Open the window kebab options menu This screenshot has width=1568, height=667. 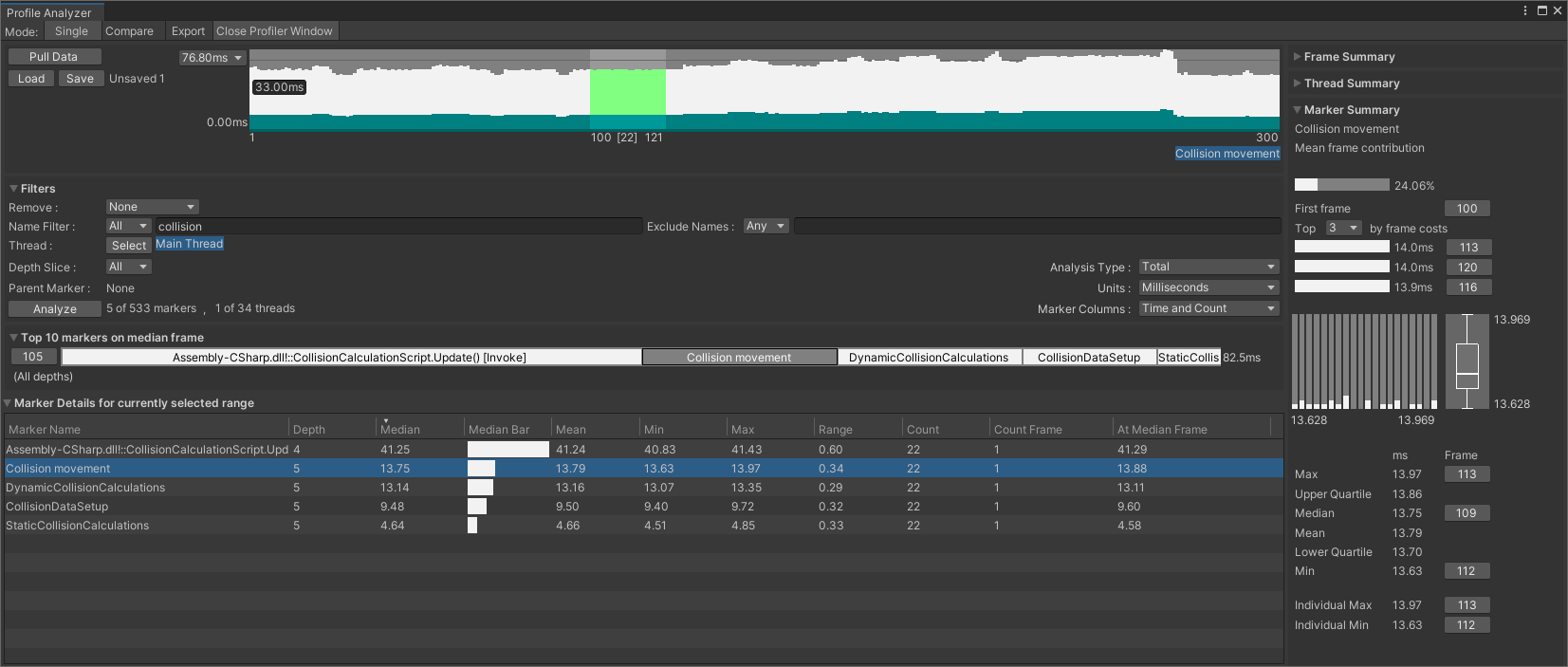(1525, 10)
